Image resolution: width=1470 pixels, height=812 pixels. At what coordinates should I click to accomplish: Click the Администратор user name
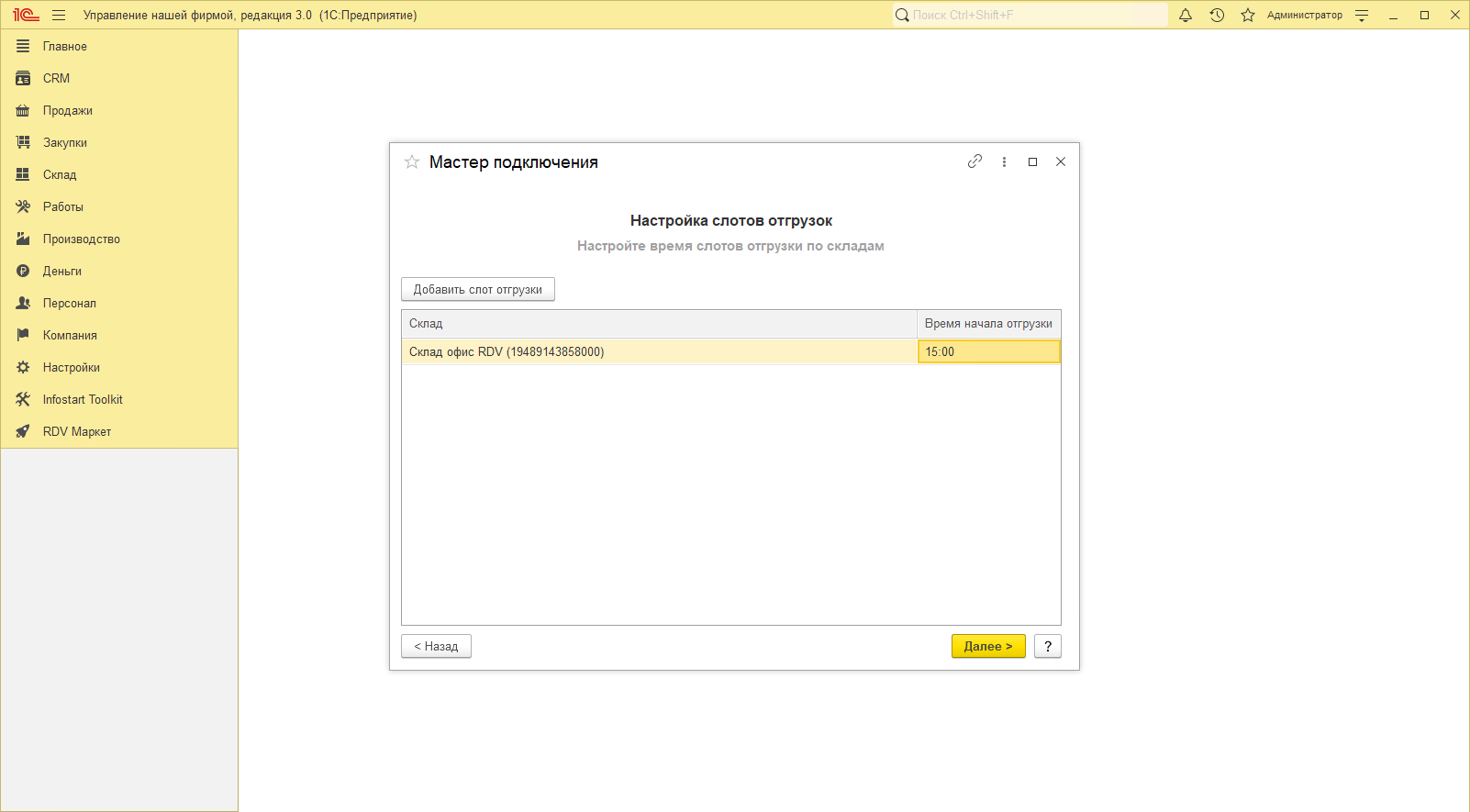(1304, 15)
